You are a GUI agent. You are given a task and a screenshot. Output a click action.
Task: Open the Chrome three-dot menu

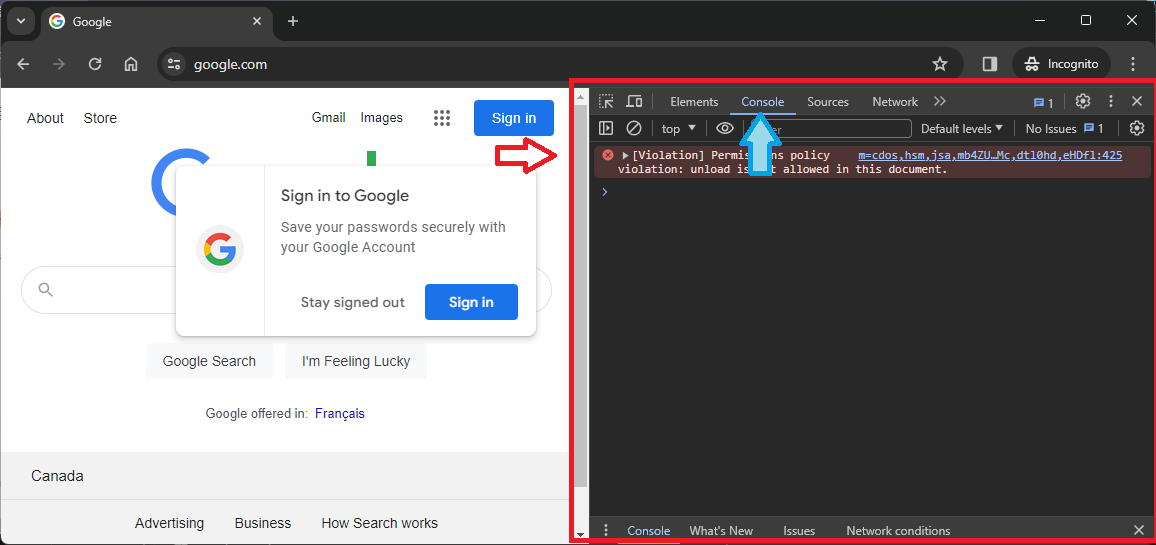[x=1133, y=64]
